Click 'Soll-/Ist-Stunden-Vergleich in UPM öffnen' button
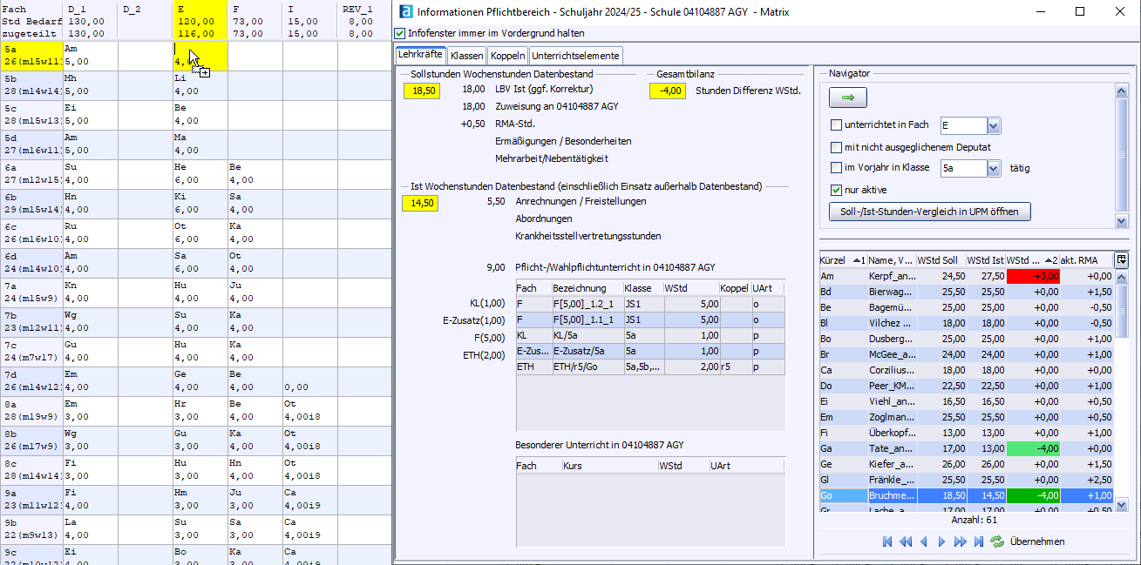 coord(929,212)
